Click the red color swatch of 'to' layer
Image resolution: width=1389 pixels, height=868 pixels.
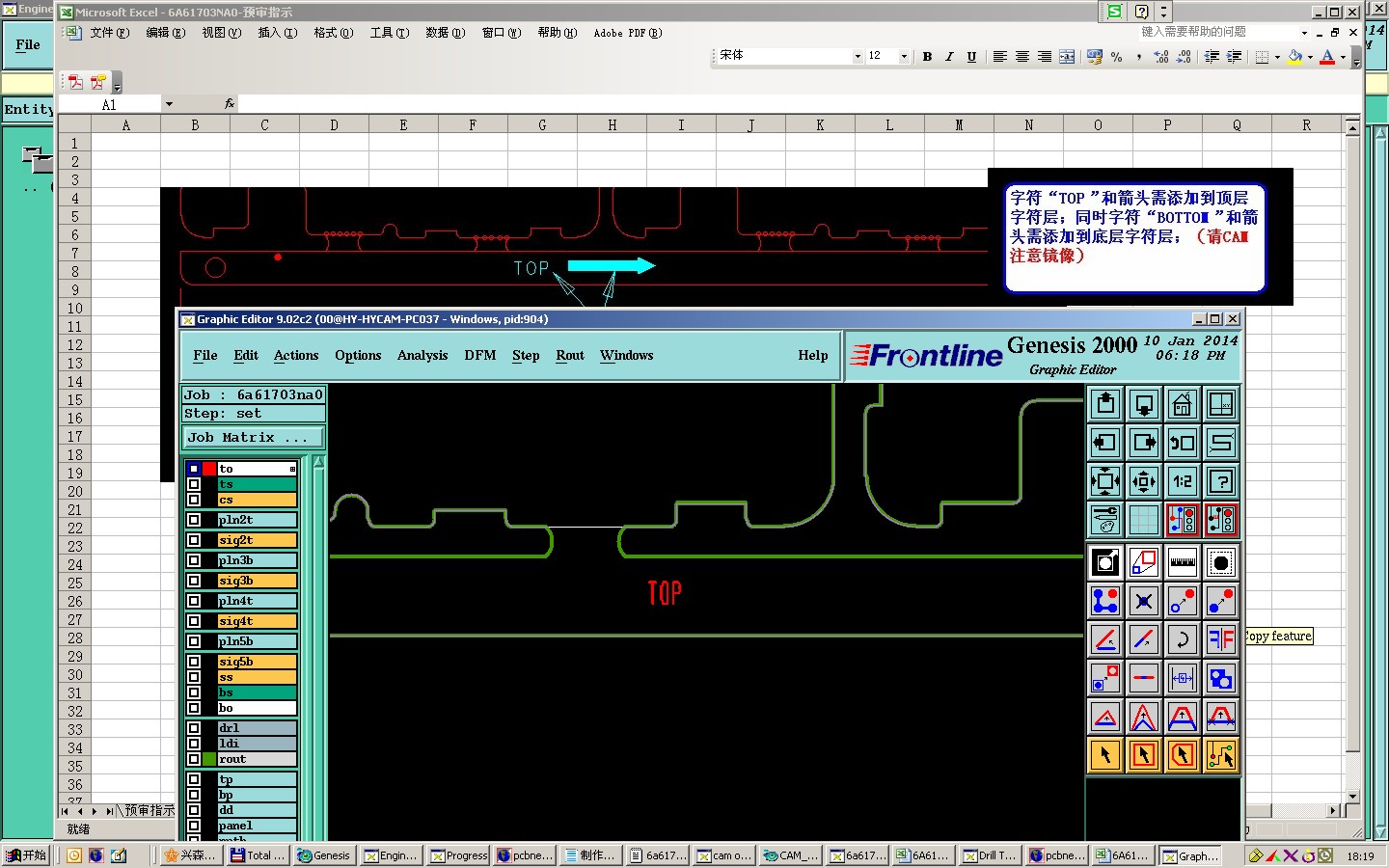209,469
